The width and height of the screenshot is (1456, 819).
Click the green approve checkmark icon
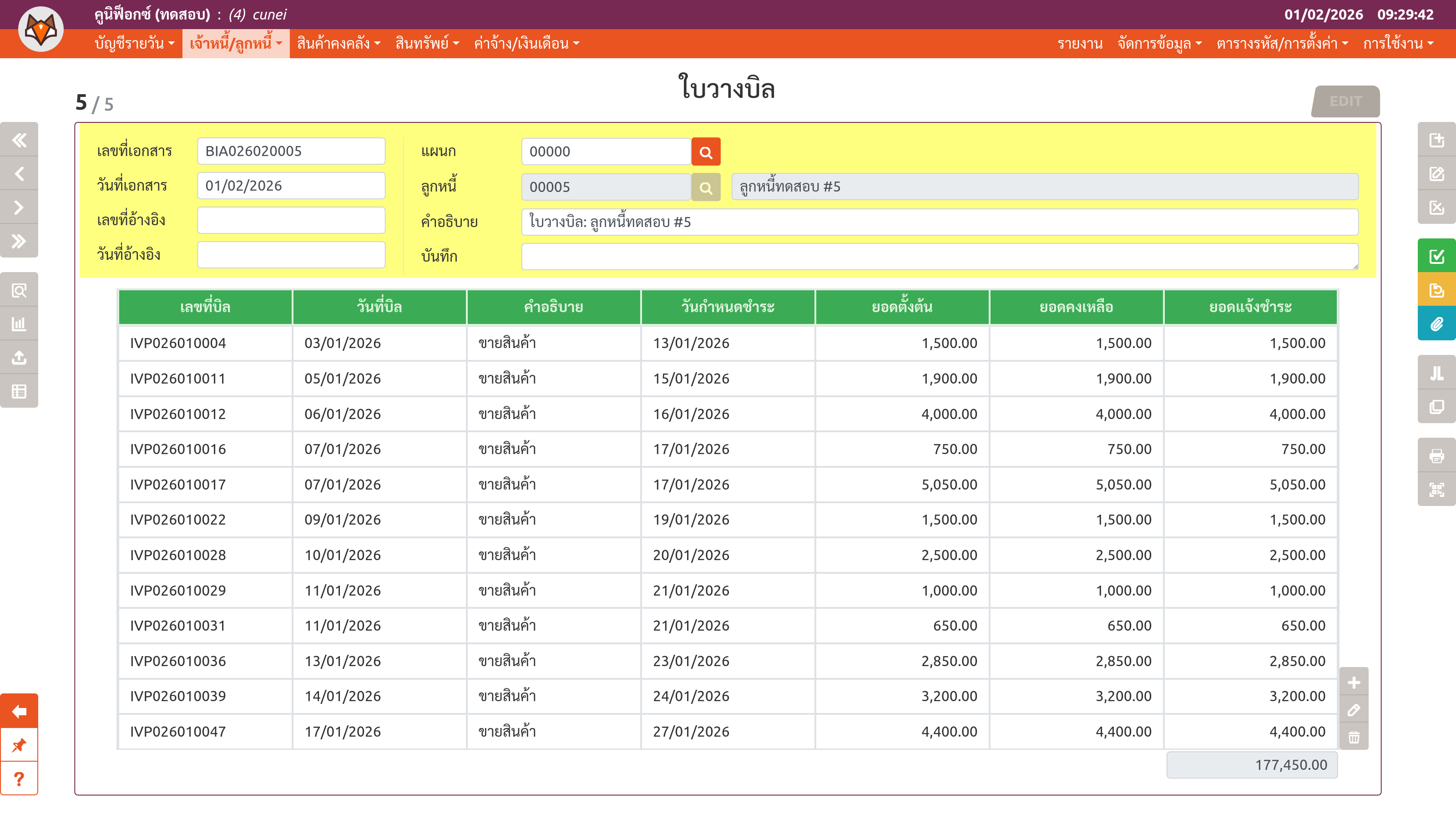click(1436, 256)
